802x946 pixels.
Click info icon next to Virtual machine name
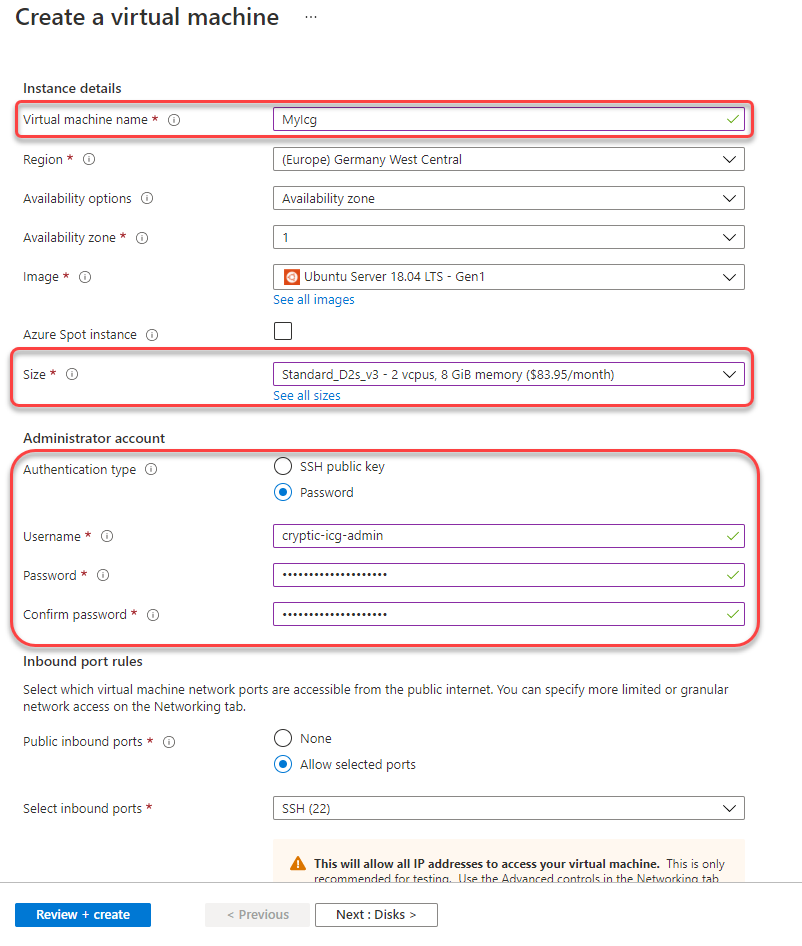(174, 120)
